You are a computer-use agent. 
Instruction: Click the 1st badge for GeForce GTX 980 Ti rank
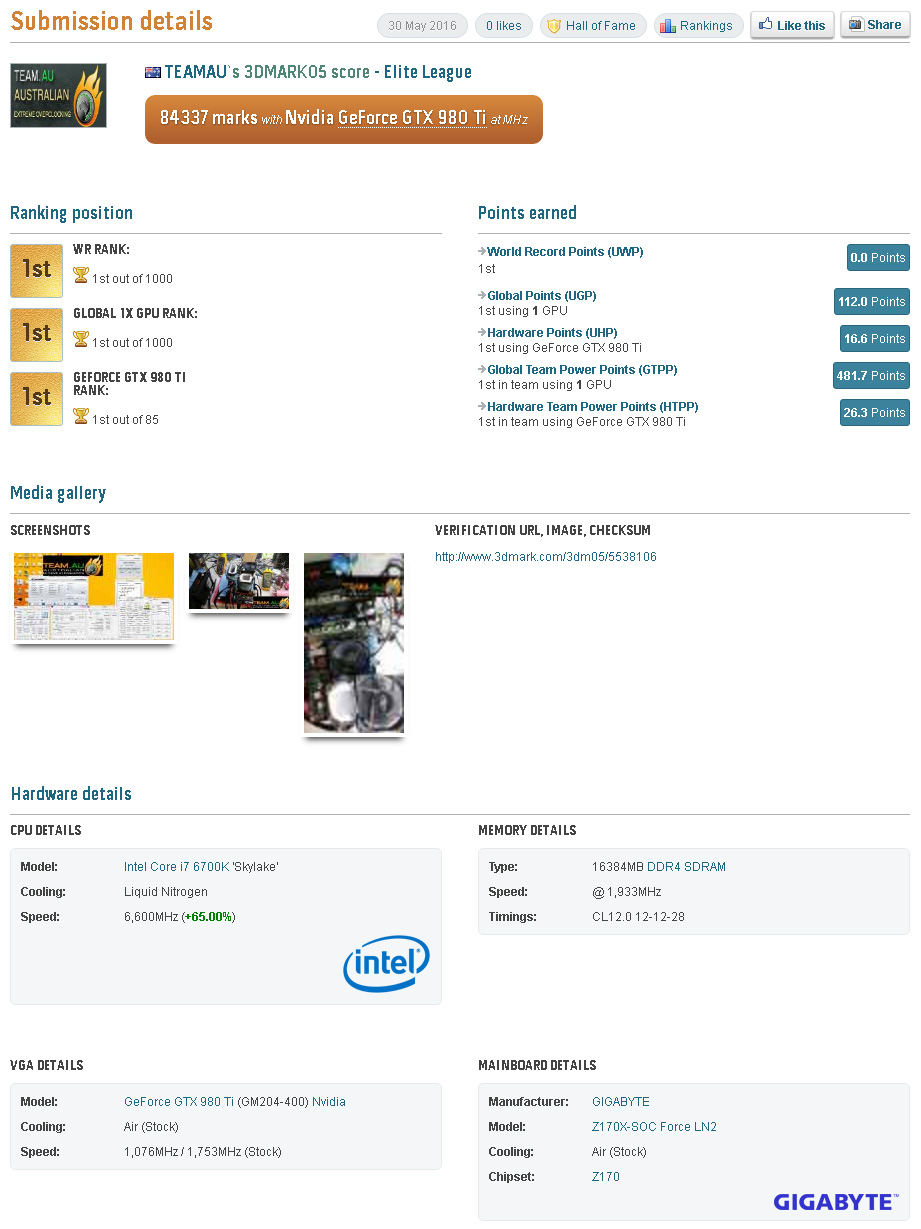coord(36,398)
